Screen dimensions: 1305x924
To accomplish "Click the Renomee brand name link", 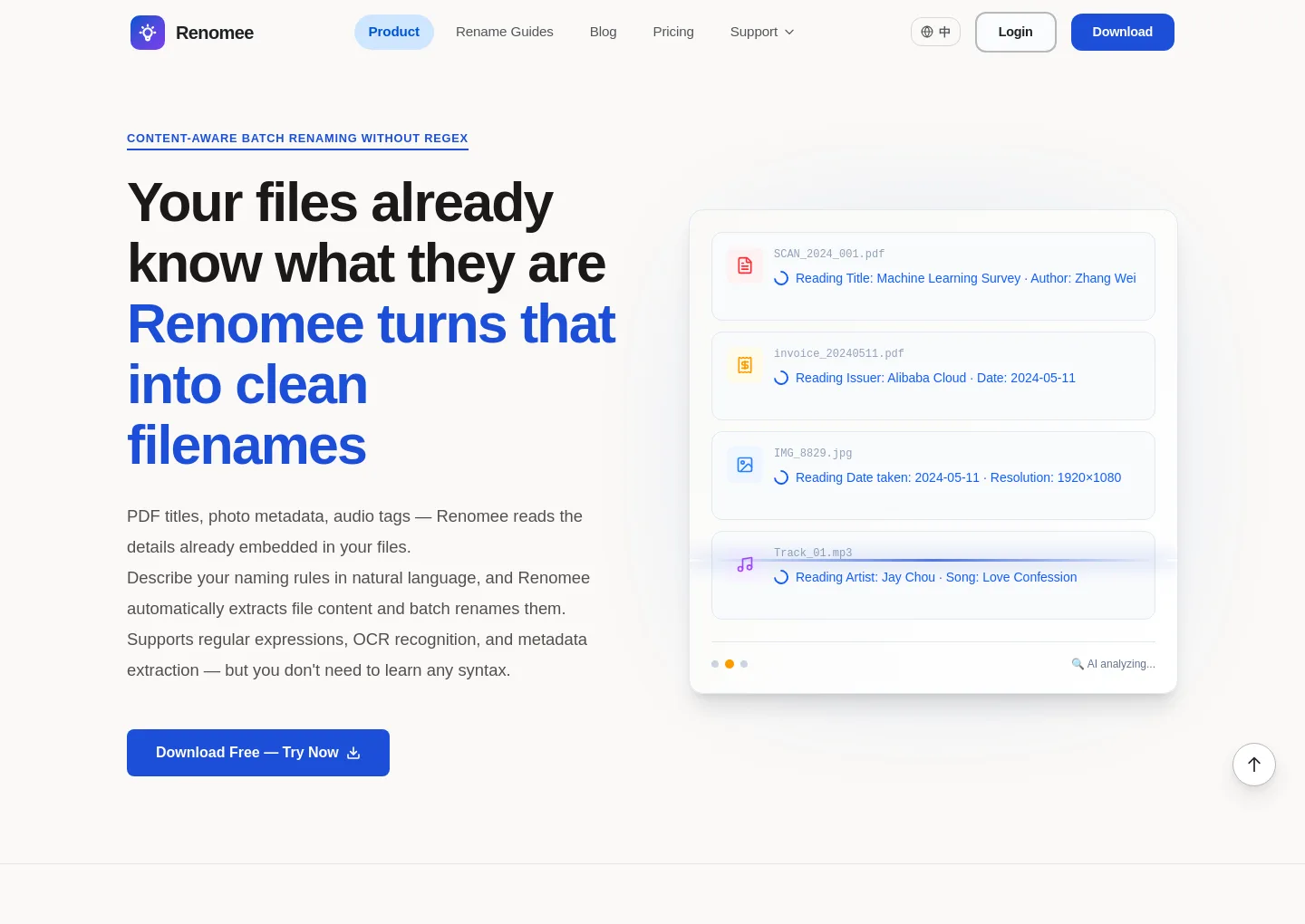I will (215, 33).
